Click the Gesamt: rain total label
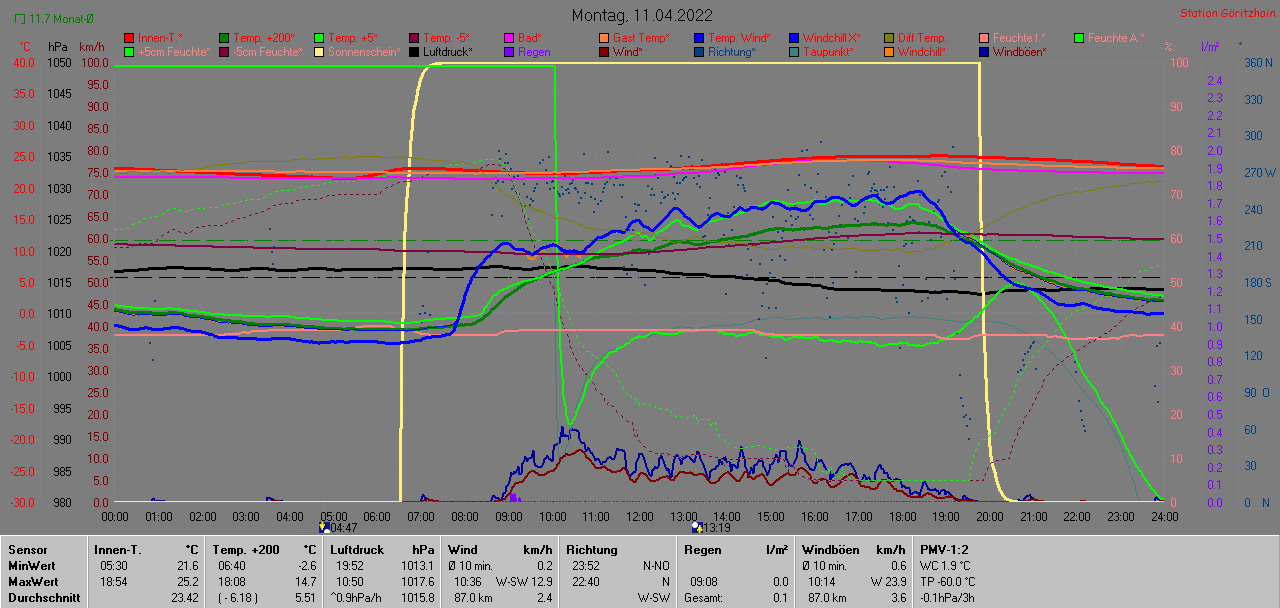 pyautogui.click(x=703, y=597)
